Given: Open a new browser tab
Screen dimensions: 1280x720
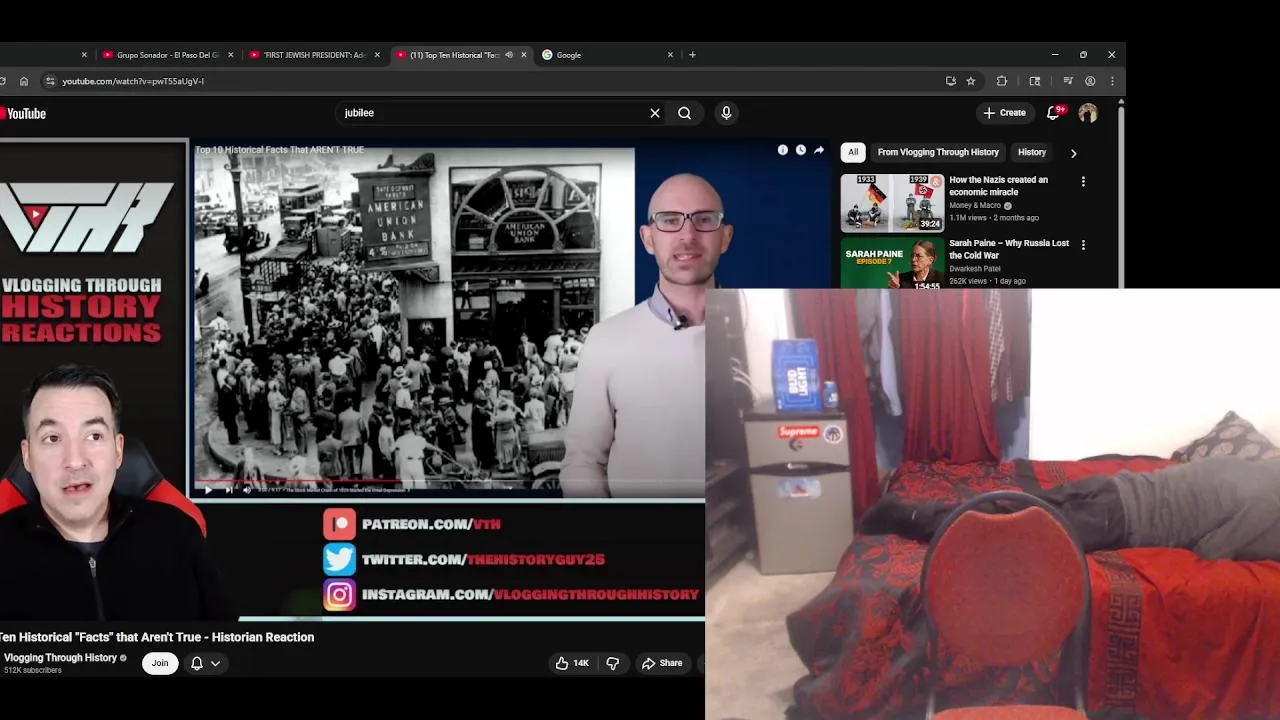Looking at the screenshot, I should click(x=692, y=55).
